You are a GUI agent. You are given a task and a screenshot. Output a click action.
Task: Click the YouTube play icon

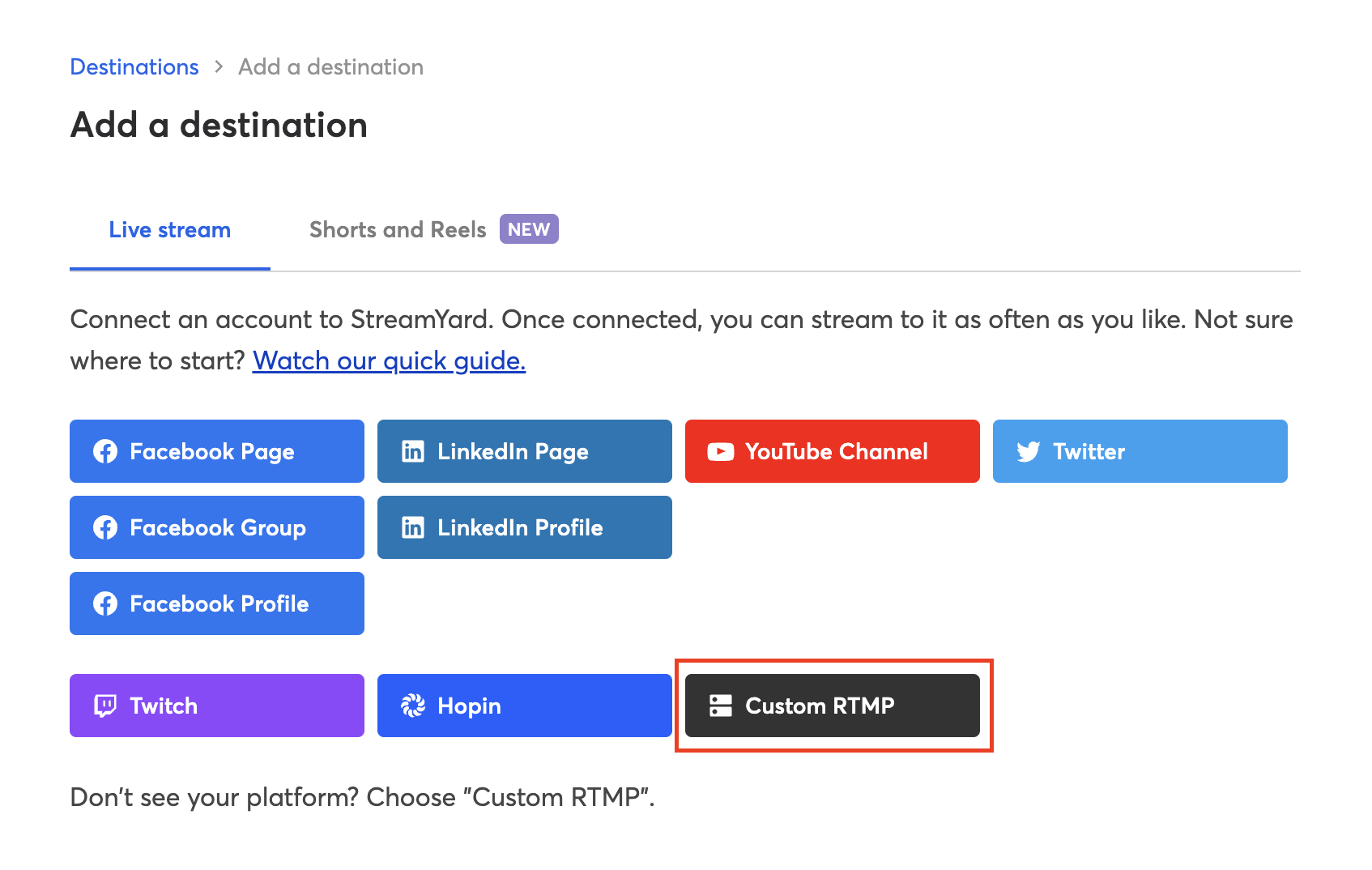pos(720,452)
